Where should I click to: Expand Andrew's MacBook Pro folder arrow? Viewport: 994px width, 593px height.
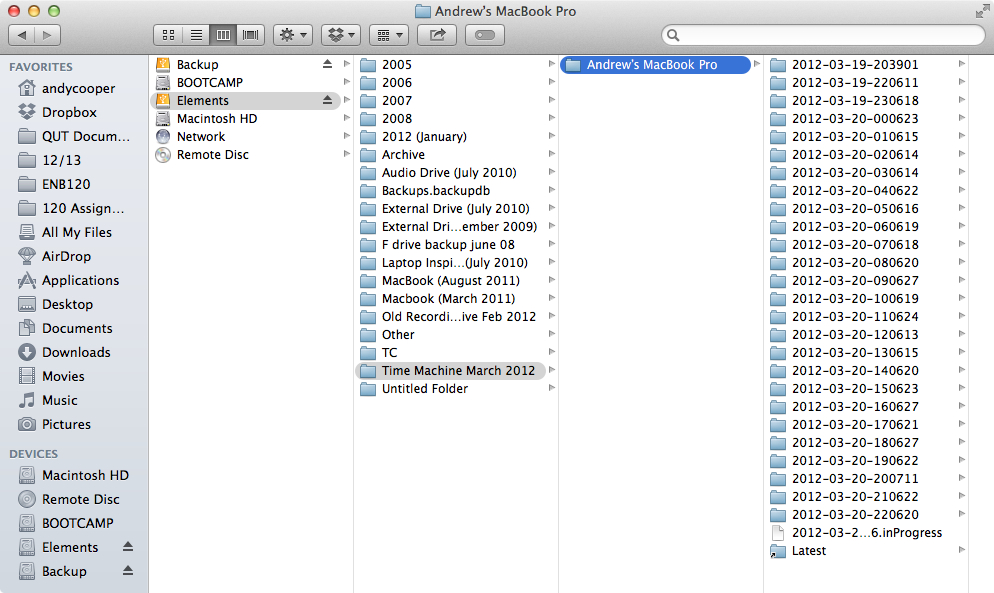point(756,64)
